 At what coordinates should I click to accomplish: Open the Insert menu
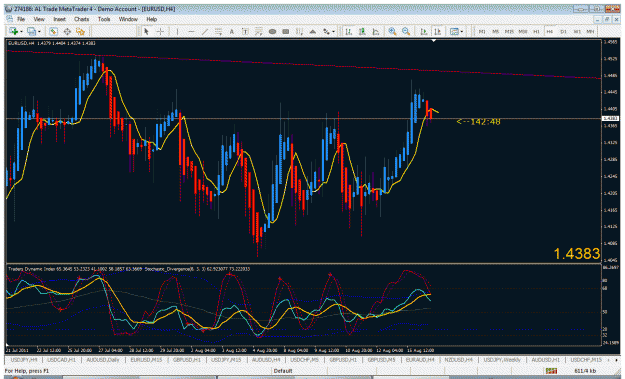pos(59,19)
